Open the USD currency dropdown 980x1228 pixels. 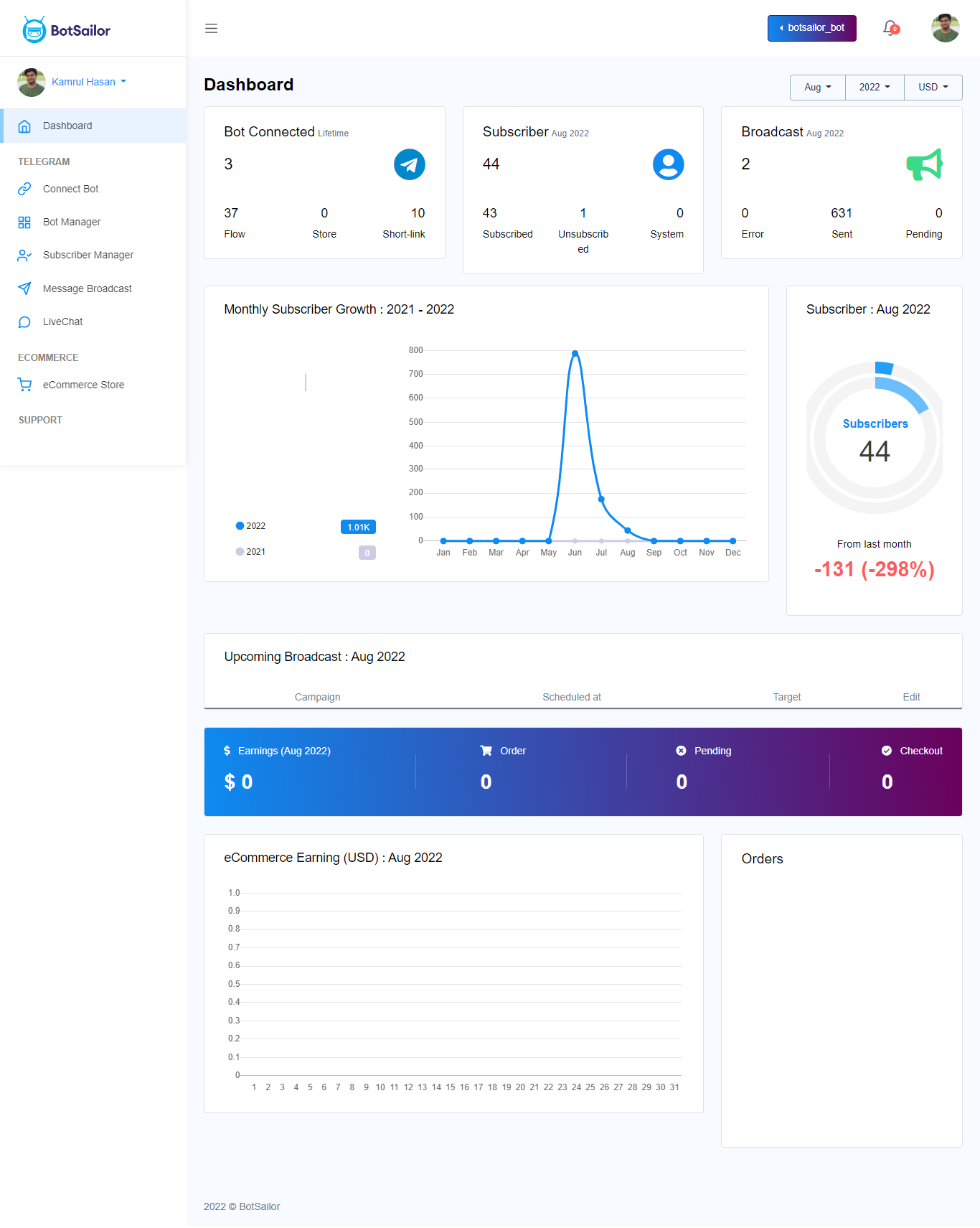[x=933, y=87]
